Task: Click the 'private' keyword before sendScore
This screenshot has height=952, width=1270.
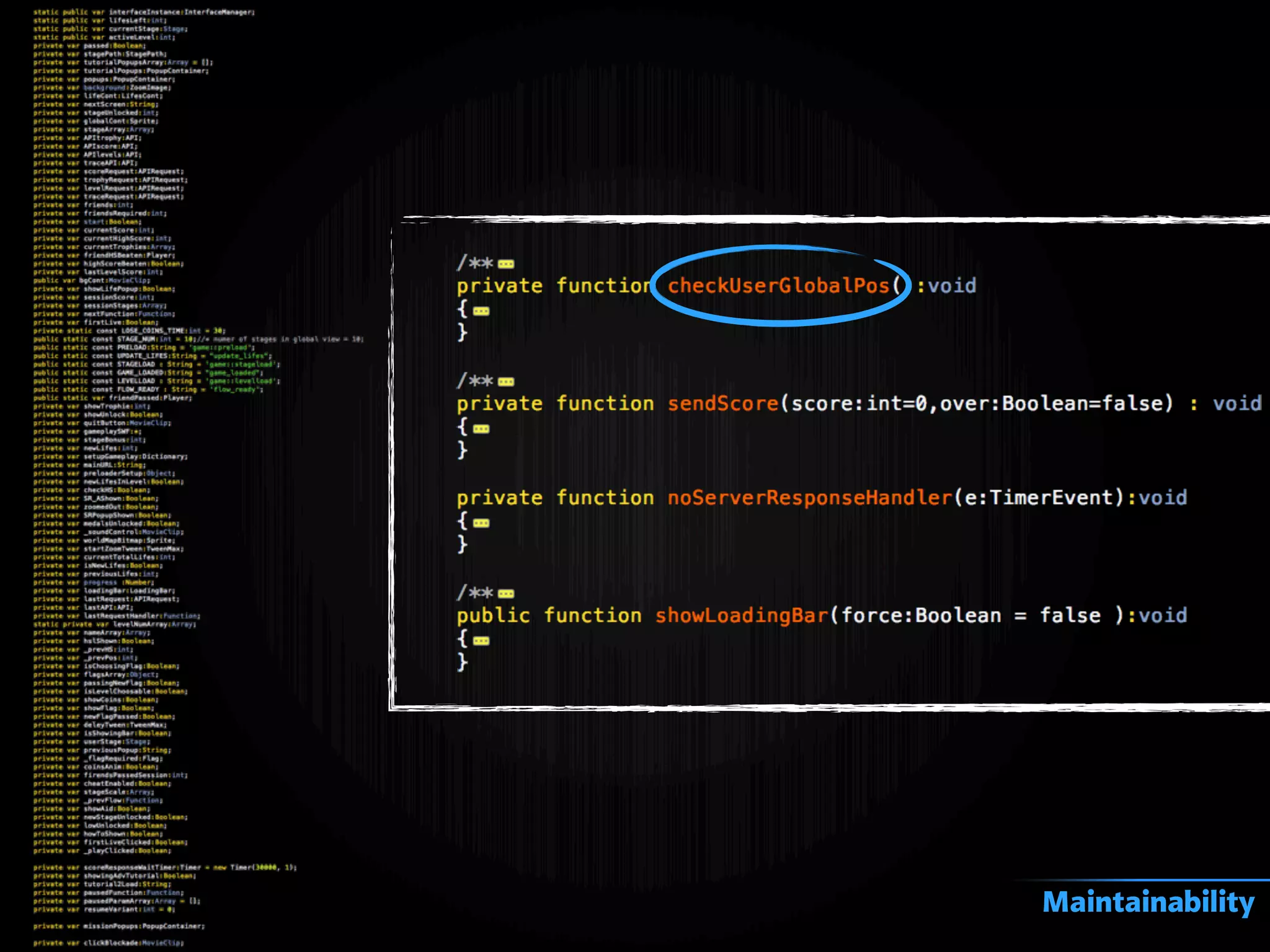Action: click(x=499, y=403)
